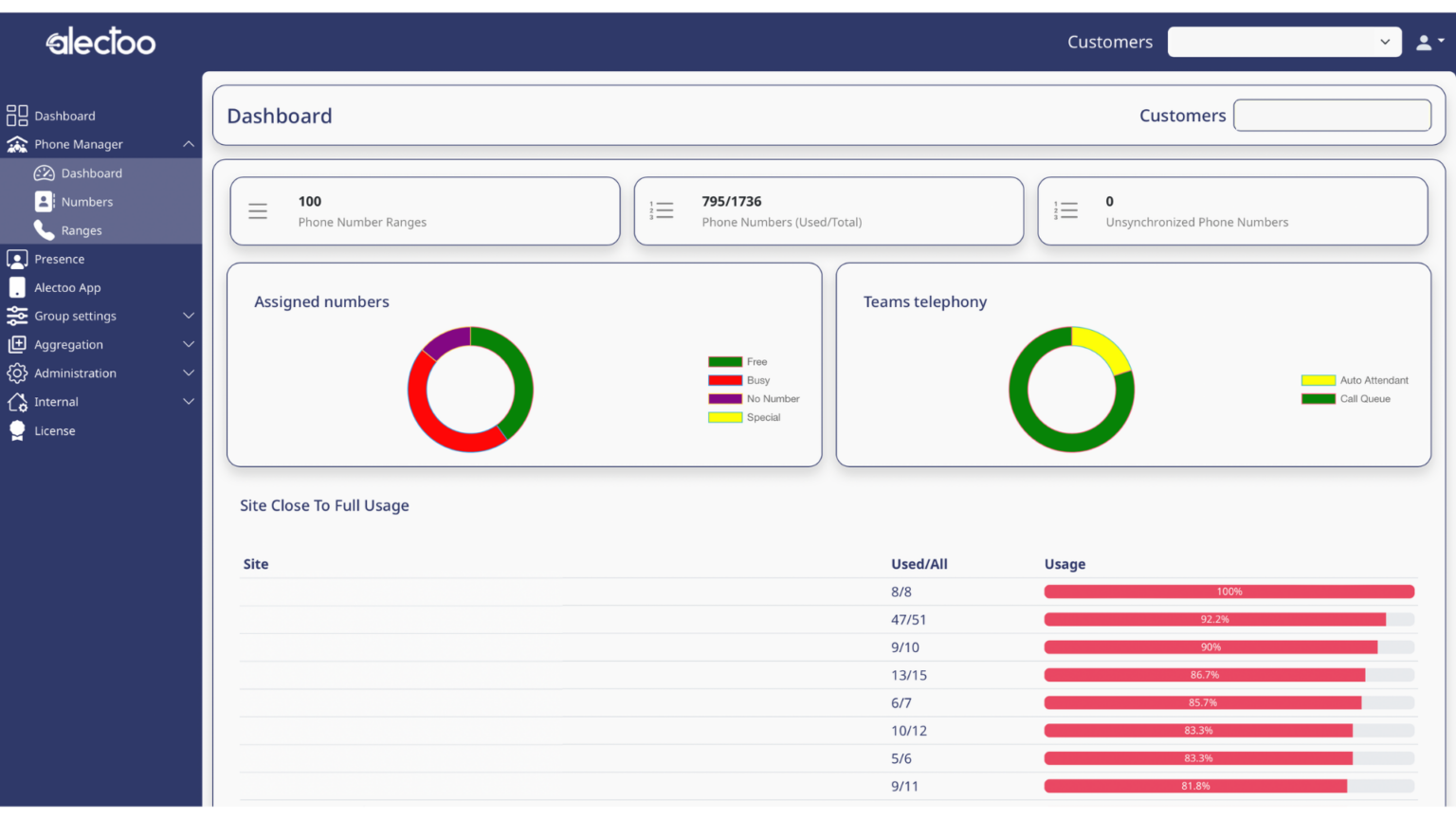Open the Unsynchronized Phone Numbers card
The height and width of the screenshot is (819, 1456).
click(x=1232, y=211)
